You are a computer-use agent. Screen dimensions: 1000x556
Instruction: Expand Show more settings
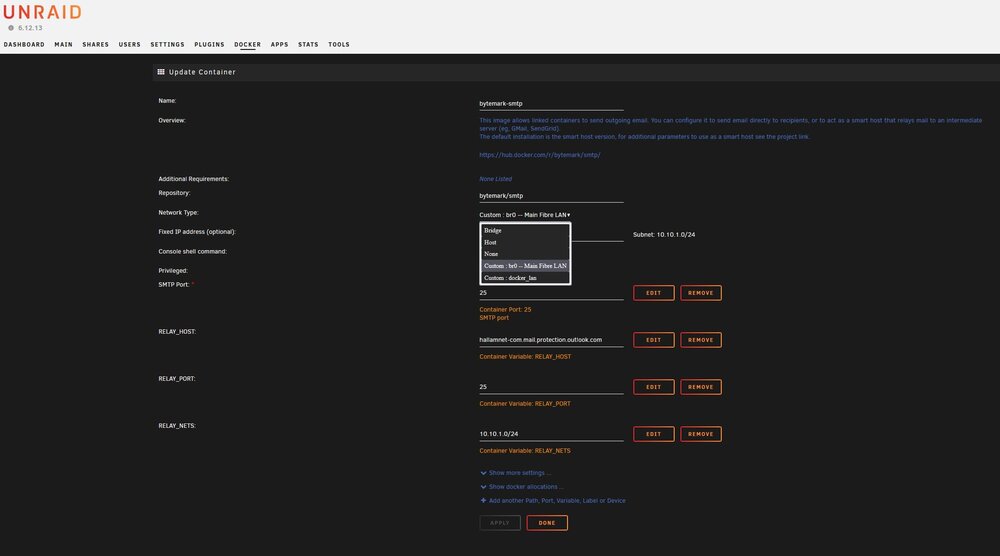pyautogui.click(x=515, y=473)
